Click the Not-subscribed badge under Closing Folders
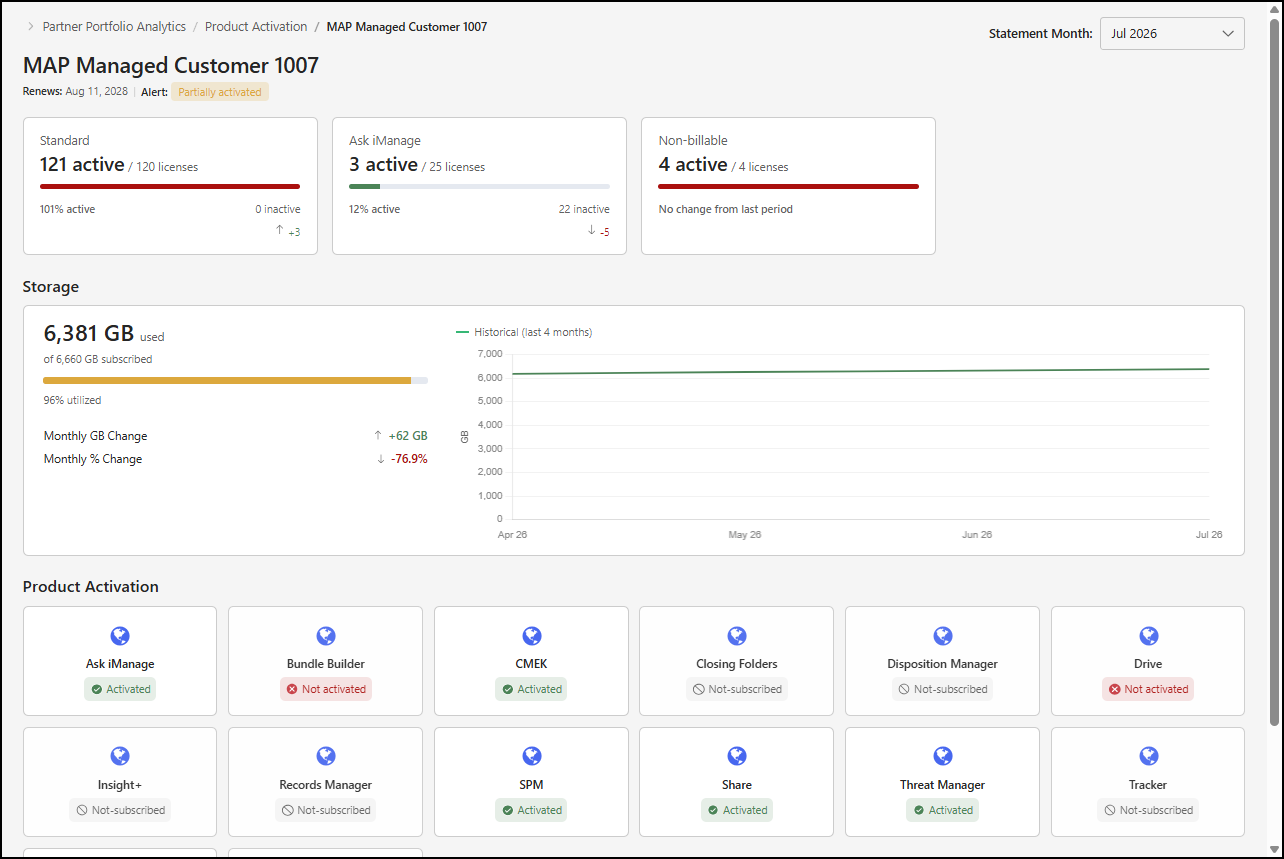The image size is (1284, 859). (737, 689)
